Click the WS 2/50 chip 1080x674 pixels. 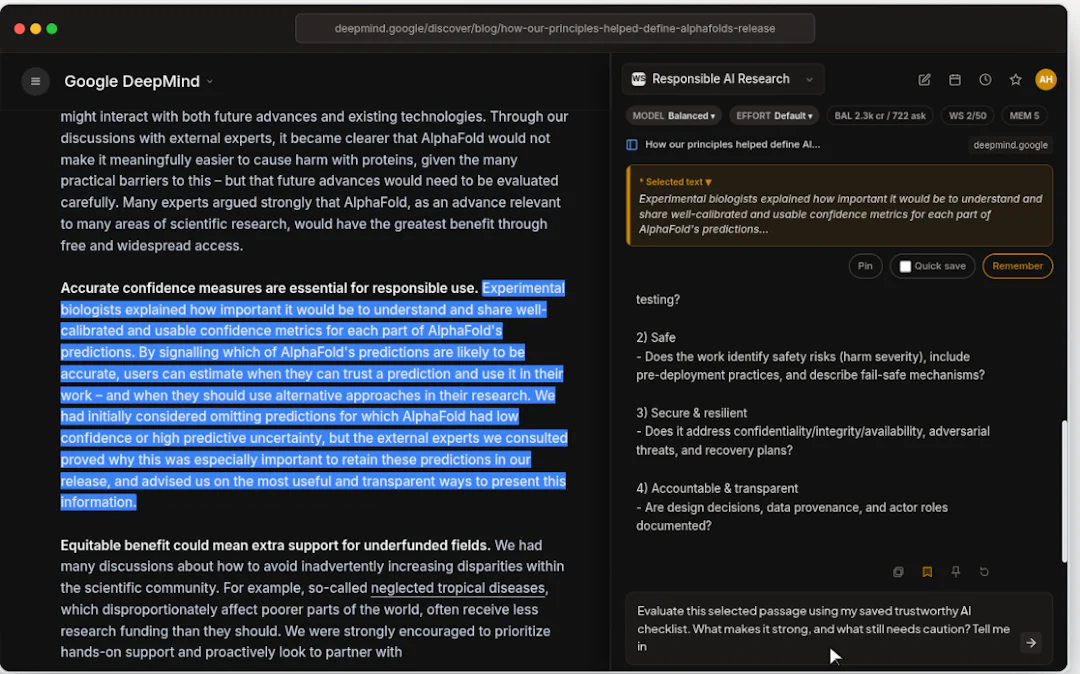click(967, 116)
